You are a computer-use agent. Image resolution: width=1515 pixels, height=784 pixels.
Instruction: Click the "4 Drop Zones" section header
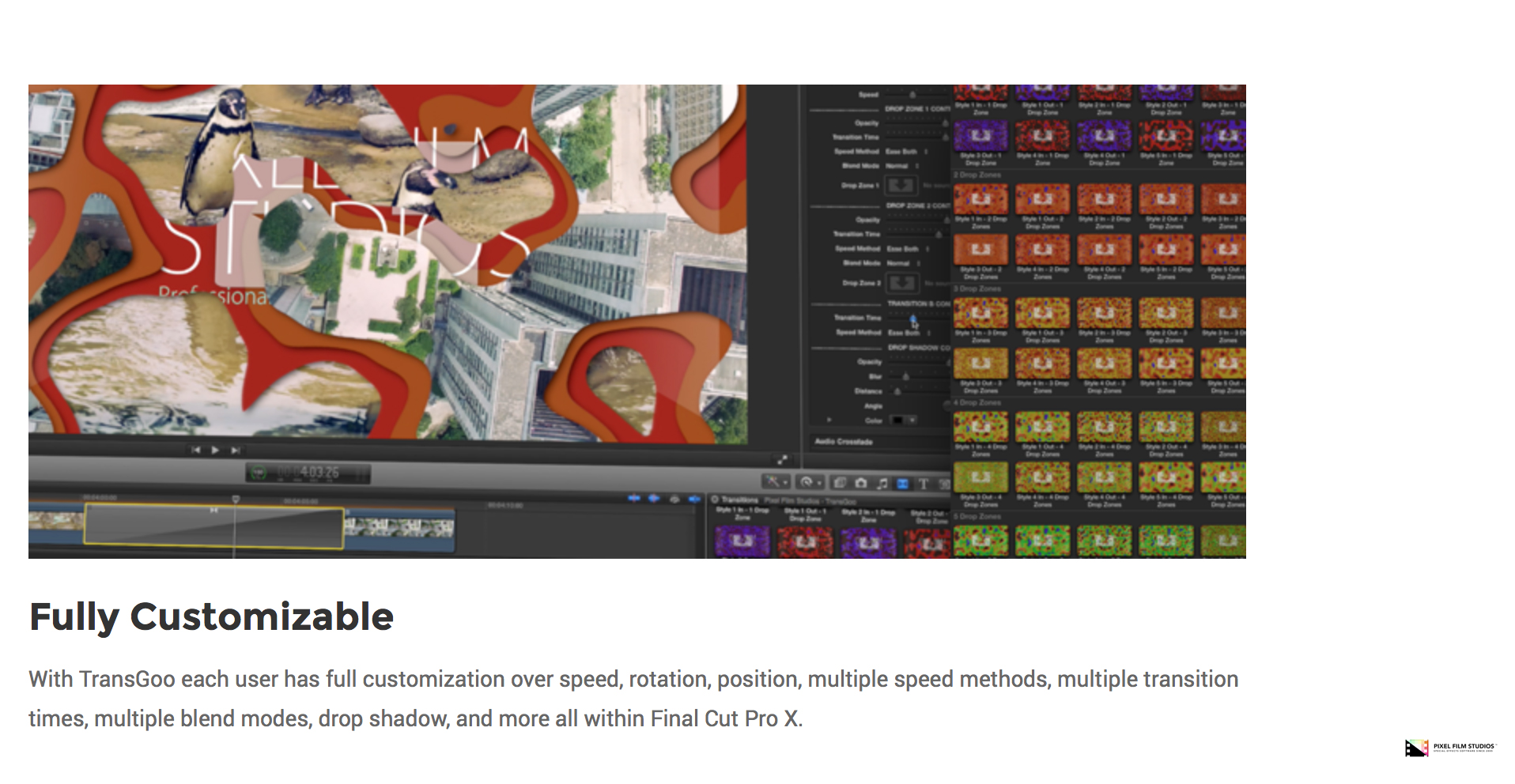pos(977,402)
